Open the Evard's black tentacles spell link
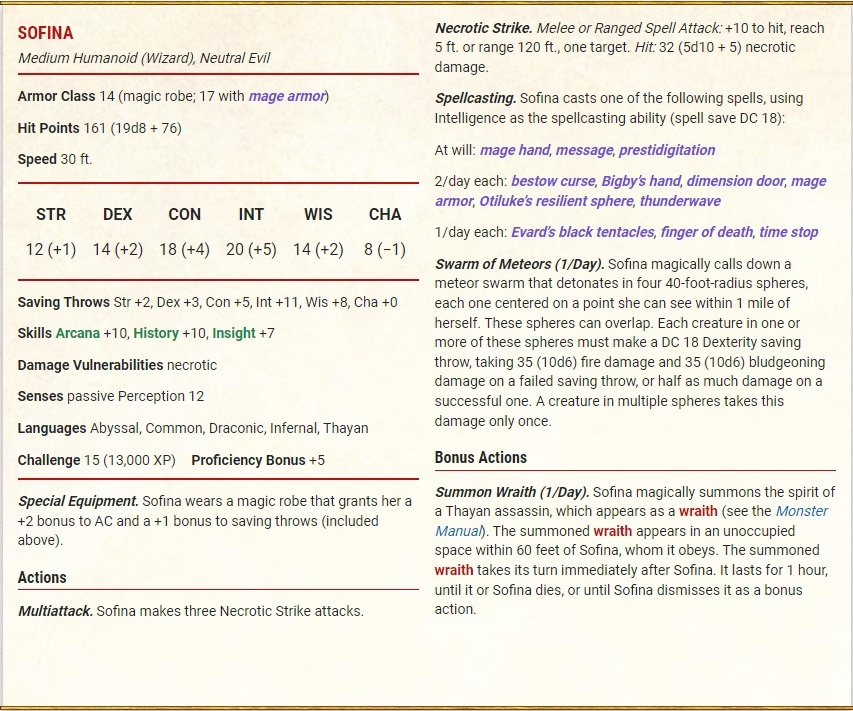853x711 pixels. tap(583, 232)
